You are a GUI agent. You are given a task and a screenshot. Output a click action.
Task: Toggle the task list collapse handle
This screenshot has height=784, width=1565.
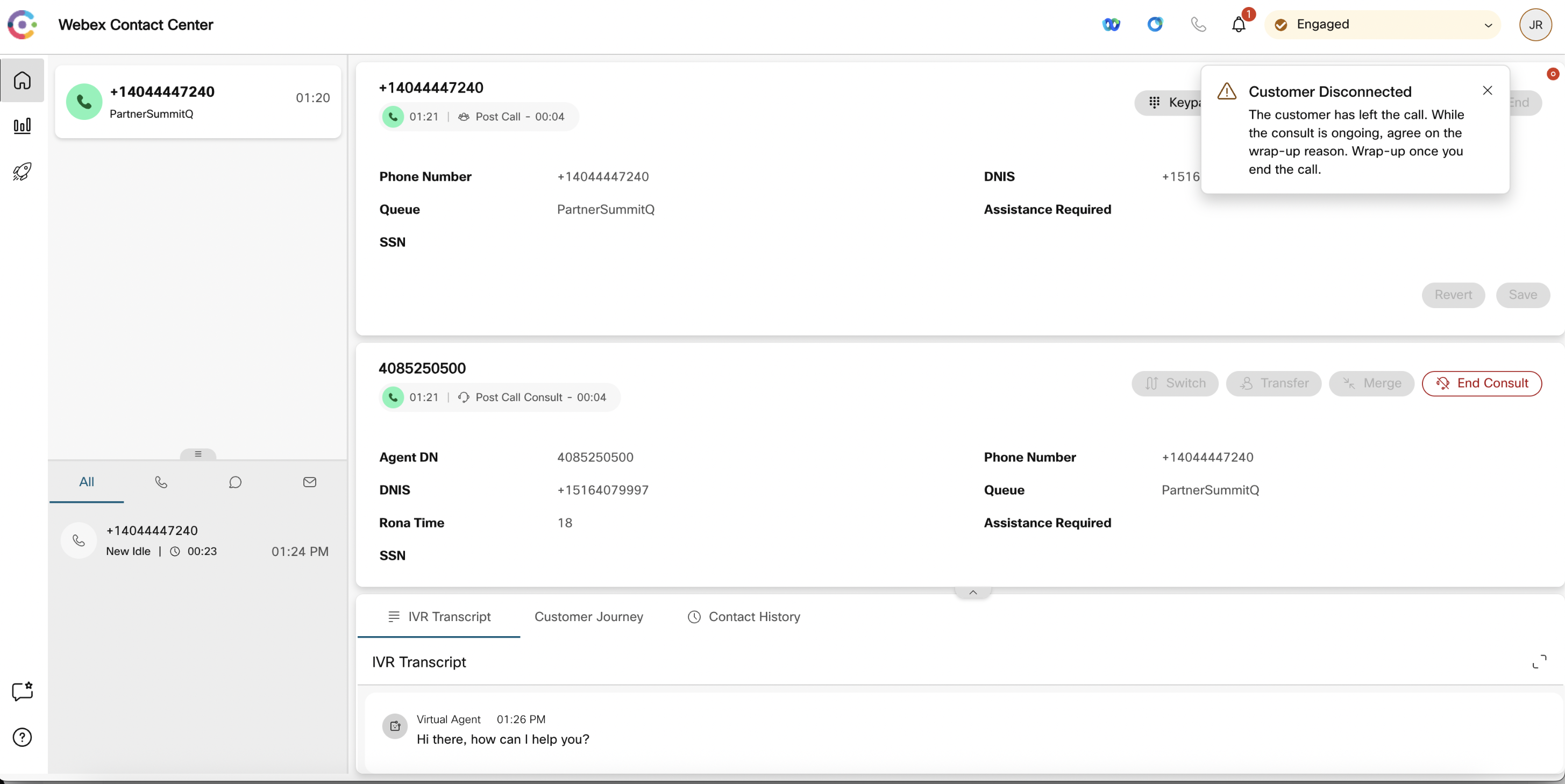click(198, 454)
